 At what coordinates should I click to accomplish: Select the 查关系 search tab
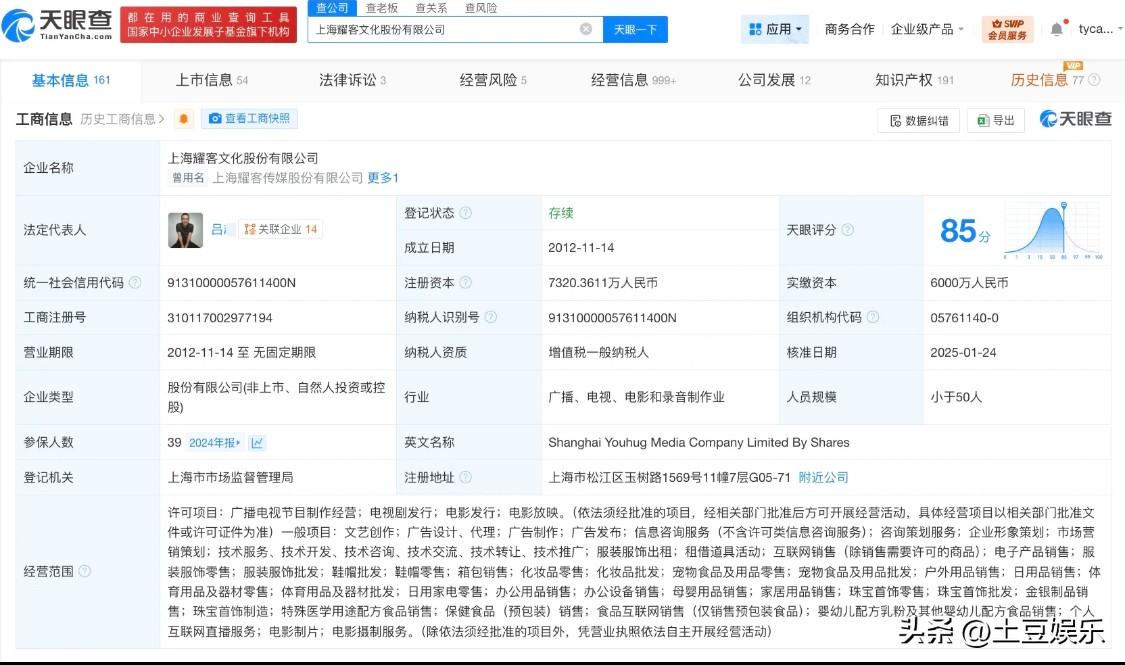(431, 8)
